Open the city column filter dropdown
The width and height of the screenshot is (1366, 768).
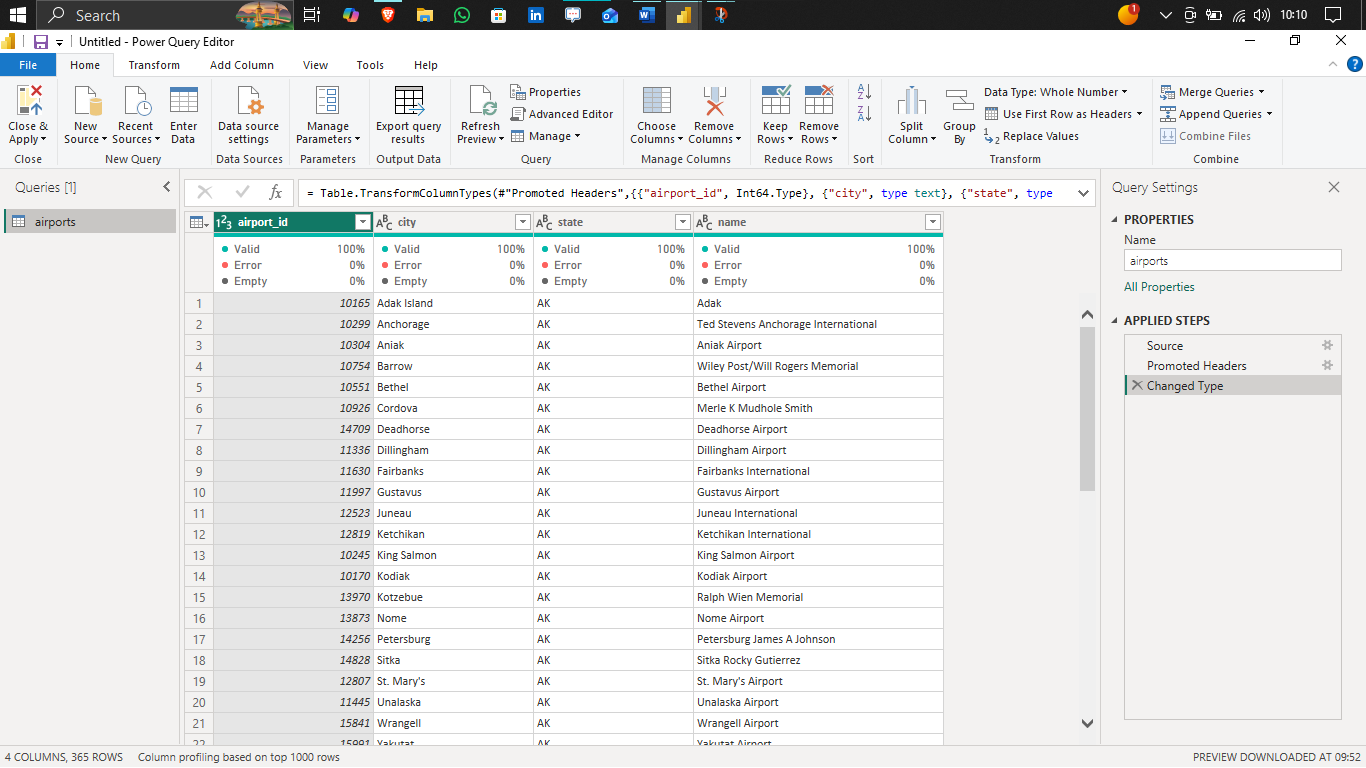click(x=523, y=221)
